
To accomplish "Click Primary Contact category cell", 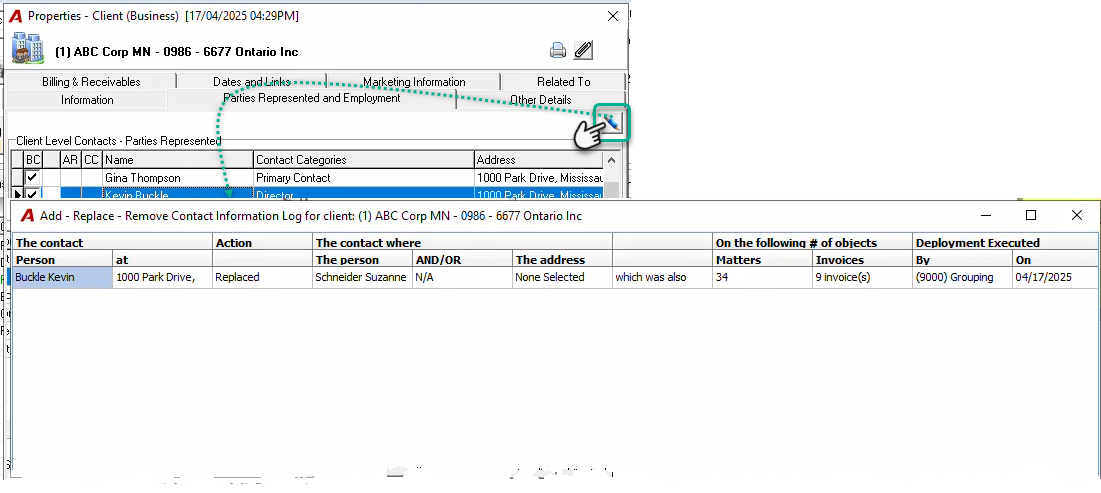I will click(364, 178).
